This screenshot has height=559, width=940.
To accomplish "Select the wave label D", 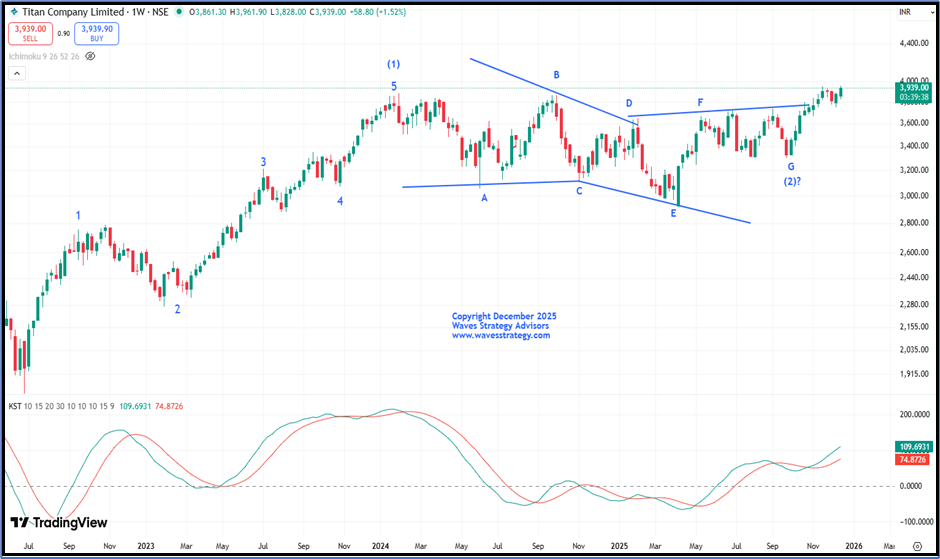I will tap(629, 103).
